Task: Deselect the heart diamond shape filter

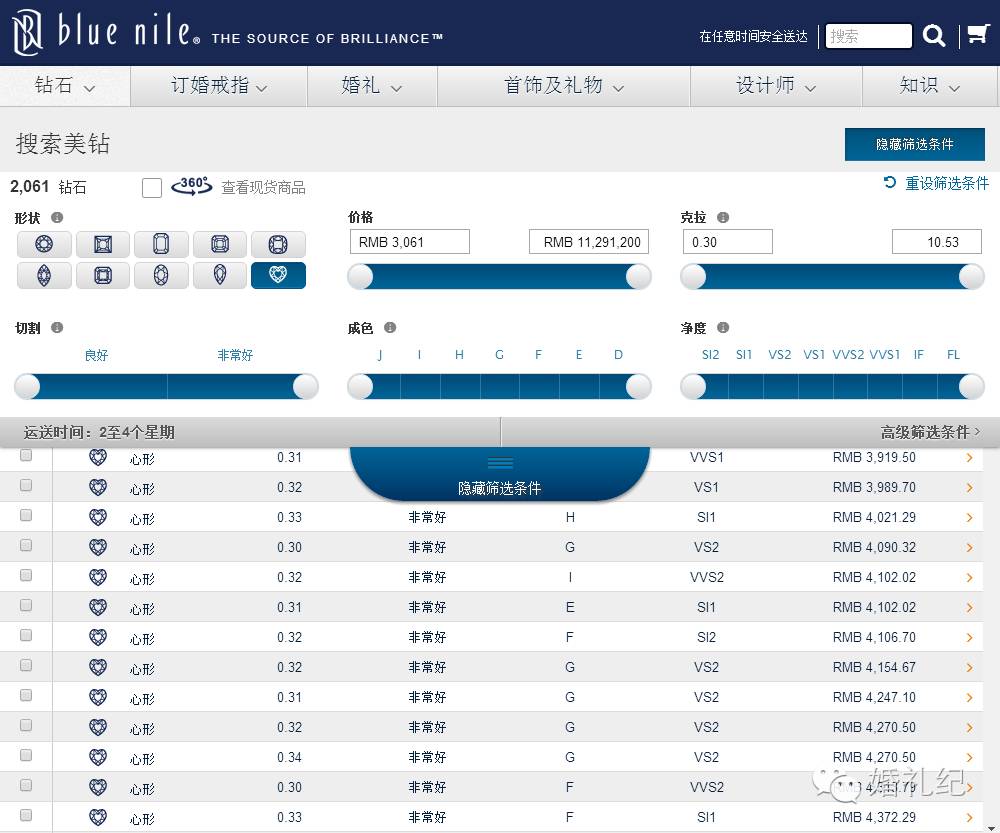Action: [278, 275]
